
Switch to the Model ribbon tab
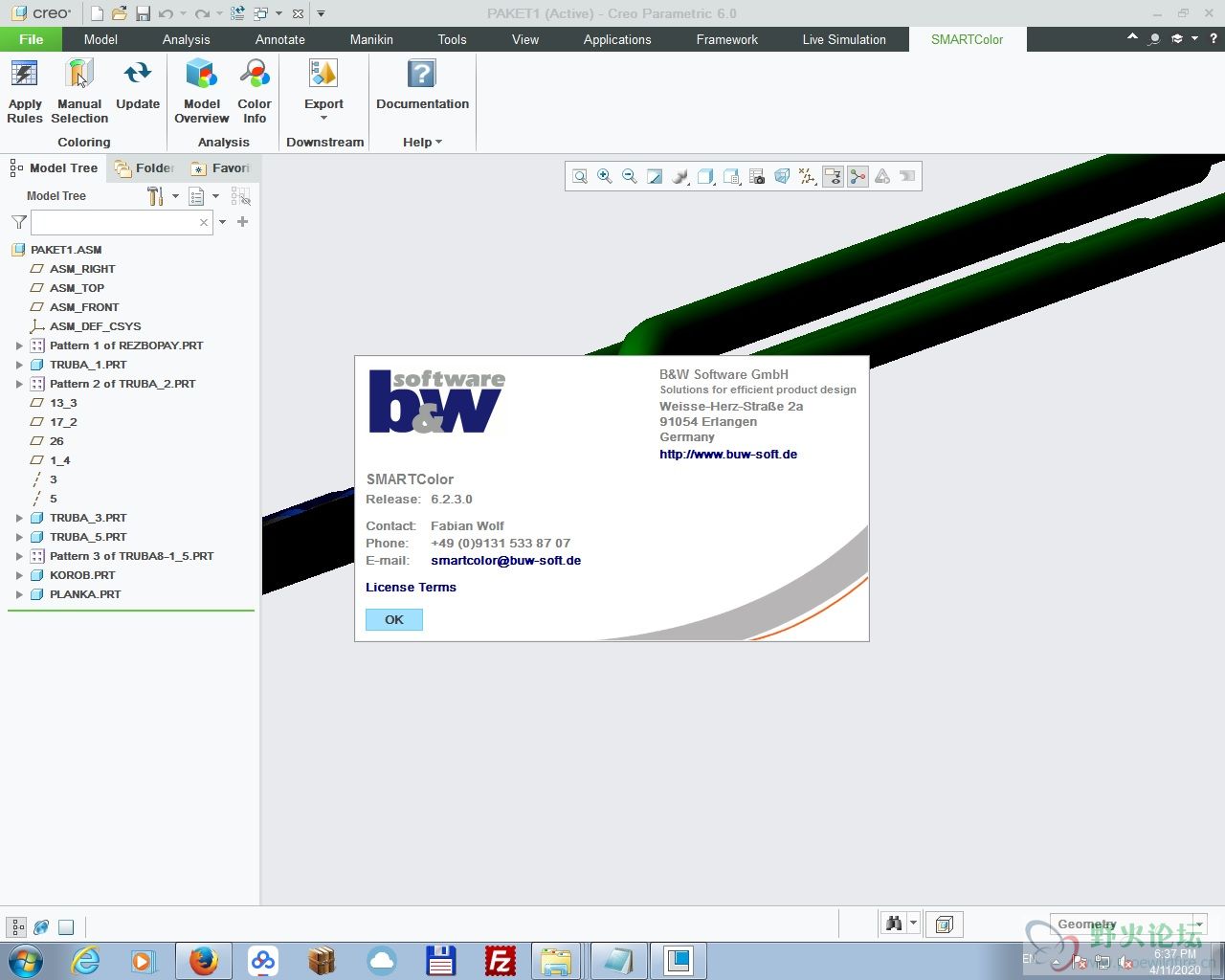[100, 39]
